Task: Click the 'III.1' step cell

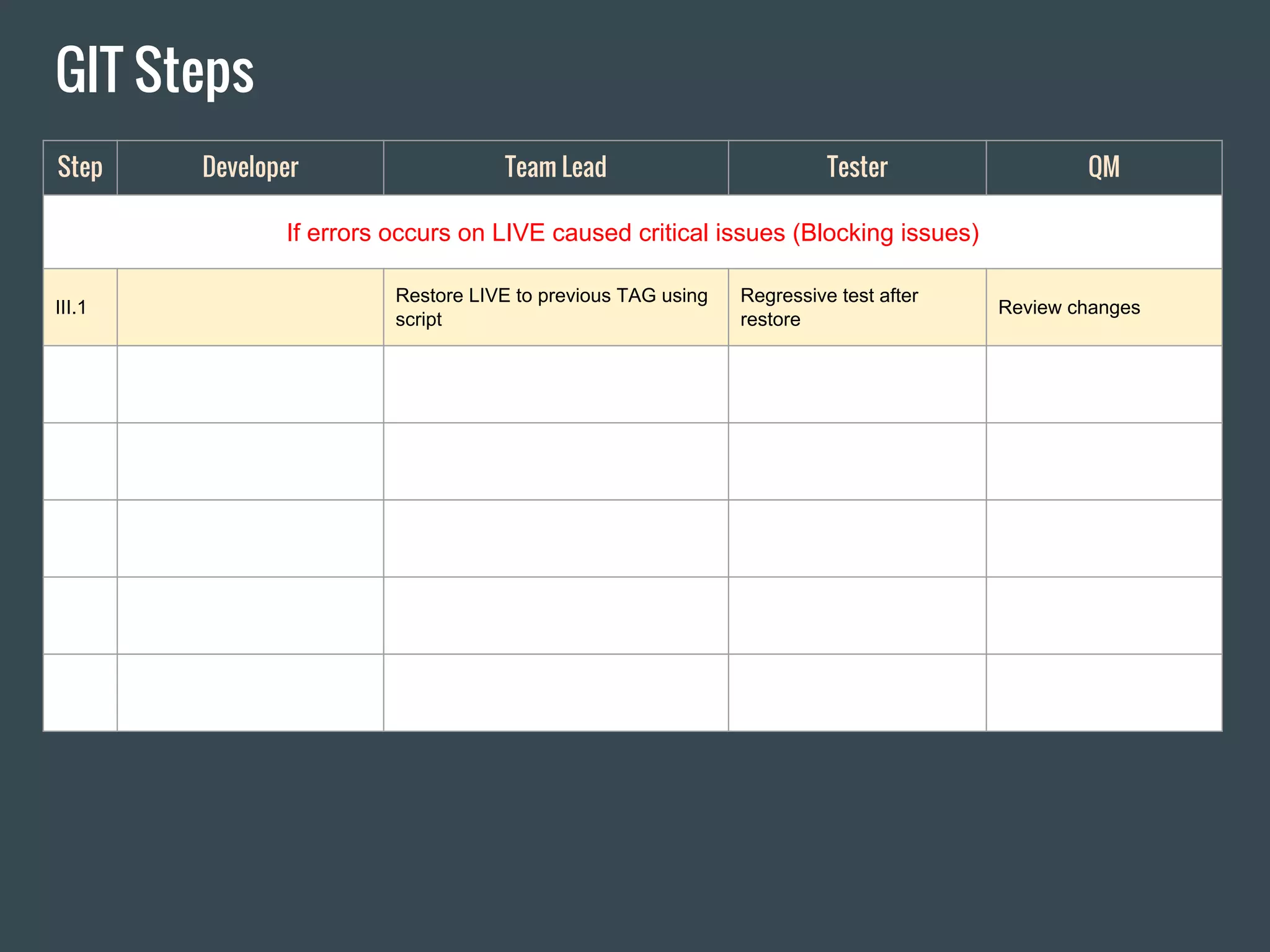Action: tap(80, 307)
